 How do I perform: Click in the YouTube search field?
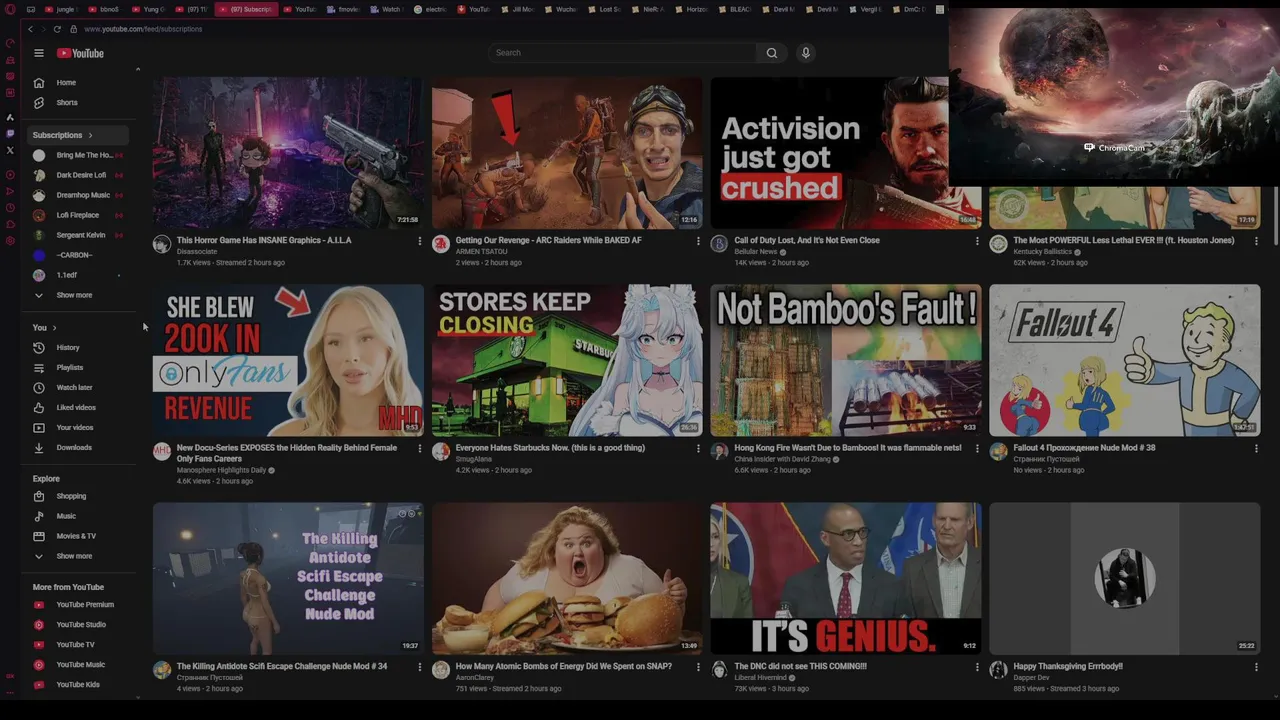coord(622,53)
